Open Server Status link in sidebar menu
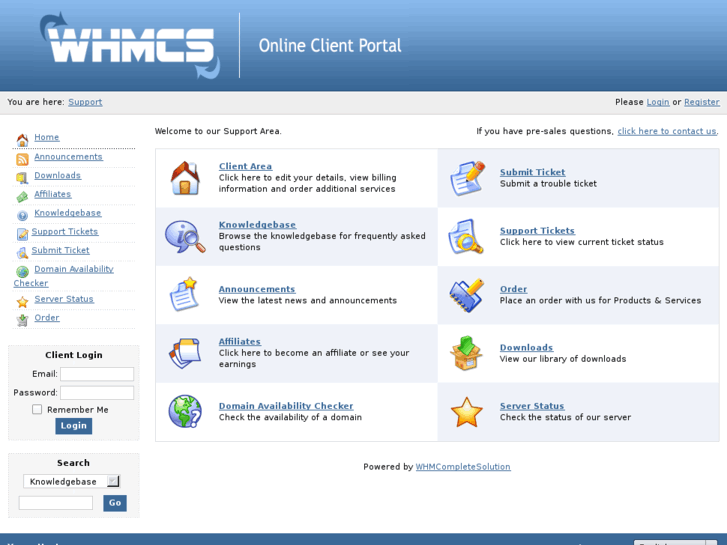727x545 pixels. 64,299
